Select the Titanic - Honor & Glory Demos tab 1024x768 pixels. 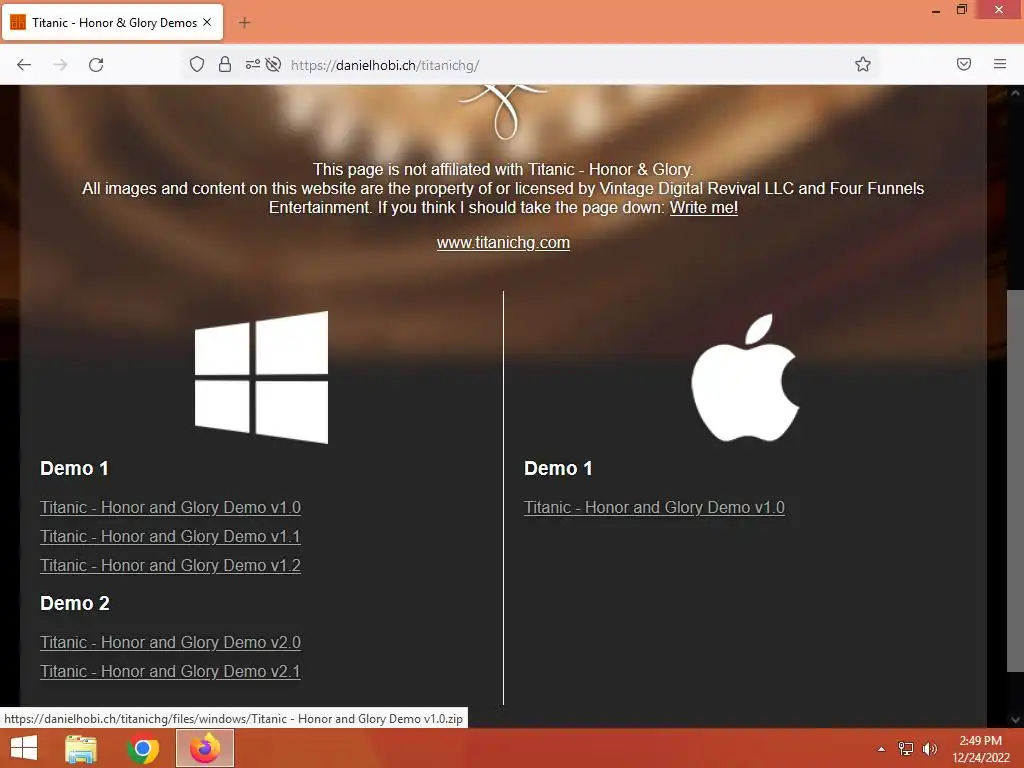coord(113,22)
